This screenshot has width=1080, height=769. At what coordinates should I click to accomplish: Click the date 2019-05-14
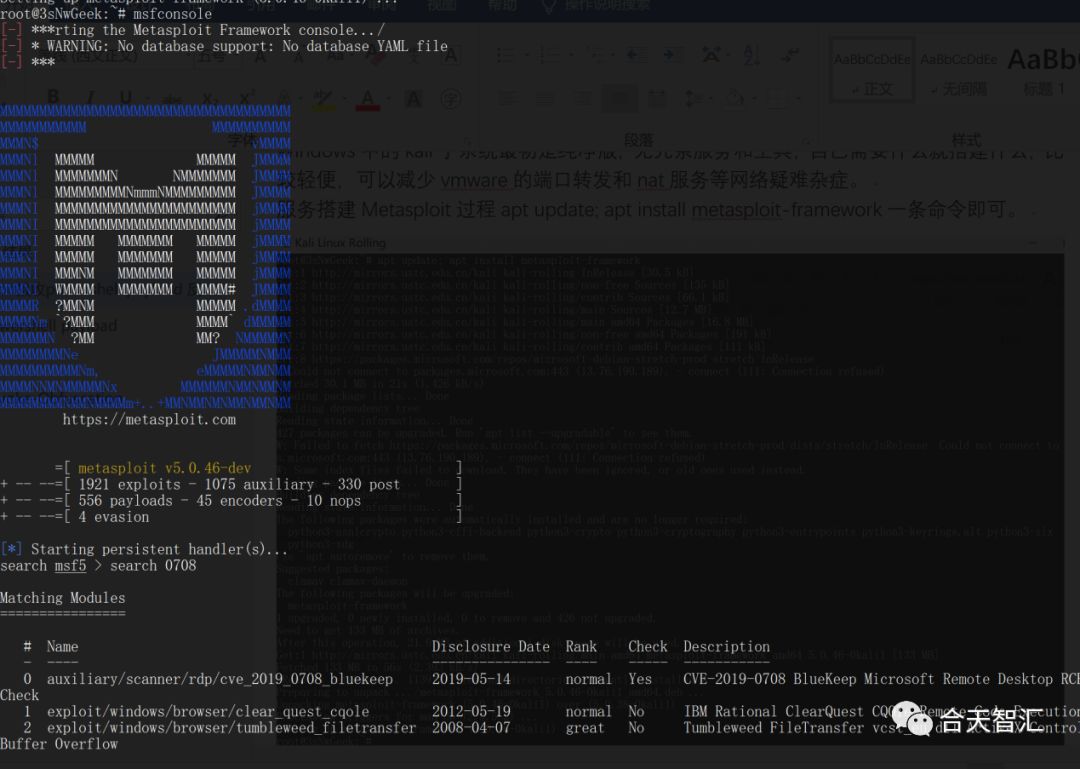click(471, 679)
